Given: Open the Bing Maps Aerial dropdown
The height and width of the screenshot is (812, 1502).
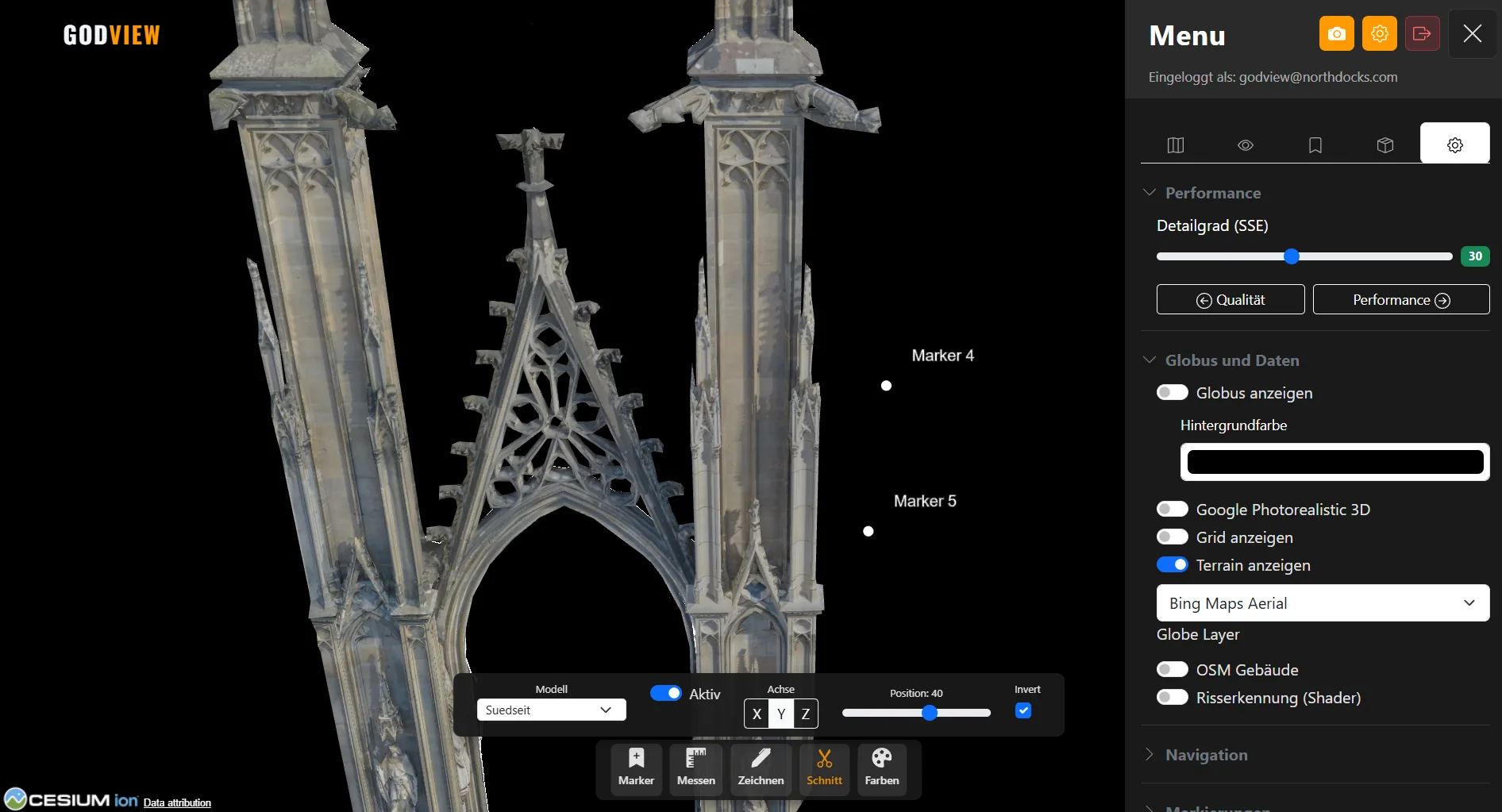Looking at the screenshot, I should point(1322,603).
